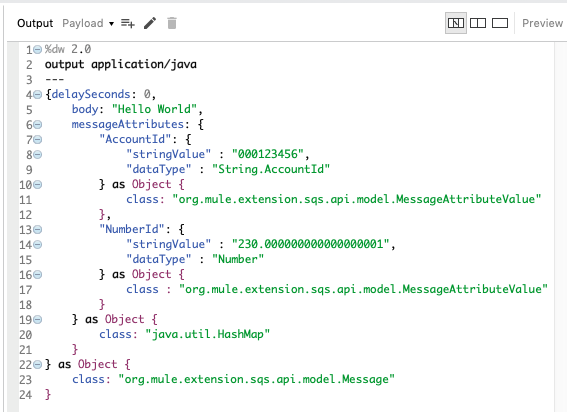Collapse the messageAttributes block on line 6
Image resolution: width=567 pixels, height=412 pixels.
pos(38,125)
